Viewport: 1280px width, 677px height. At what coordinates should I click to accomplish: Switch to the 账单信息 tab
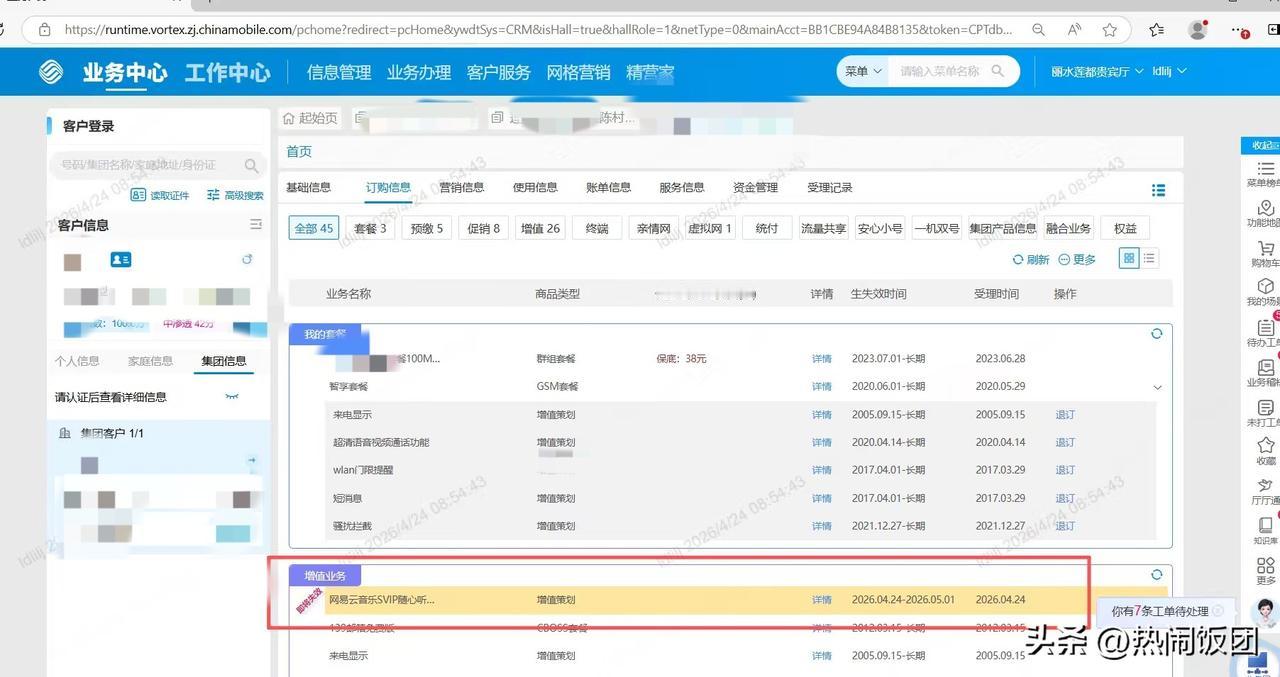point(607,186)
